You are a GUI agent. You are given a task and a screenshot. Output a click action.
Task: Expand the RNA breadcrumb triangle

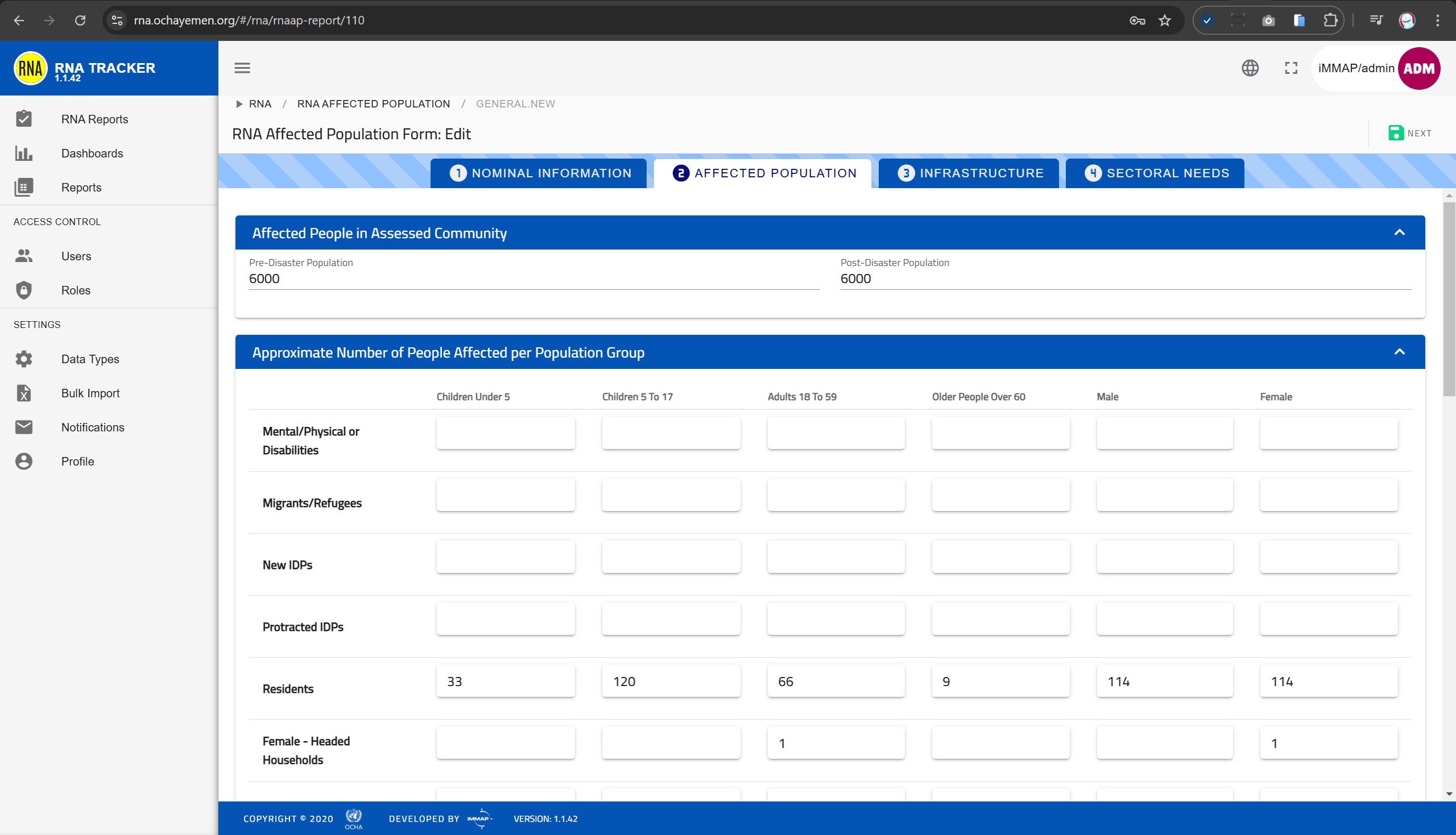pyautogui.click(x=239, y=104)
